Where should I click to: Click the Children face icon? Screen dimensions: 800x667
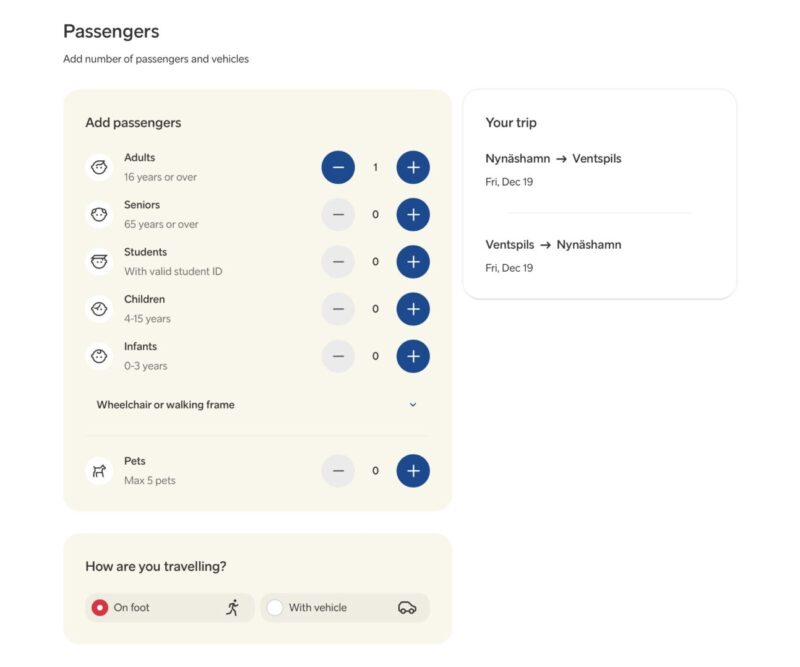point(99,309)
